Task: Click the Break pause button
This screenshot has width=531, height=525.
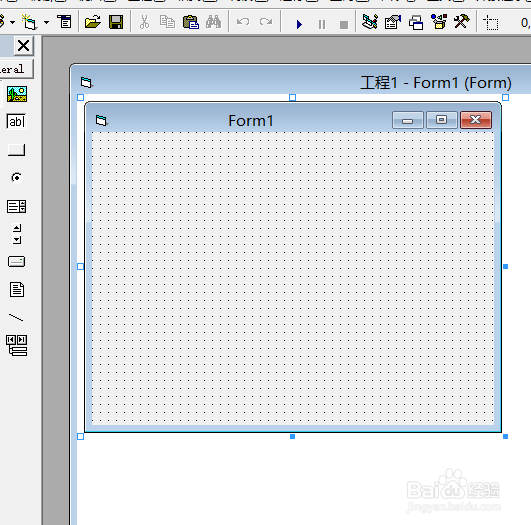Action: tap(322, 24)
